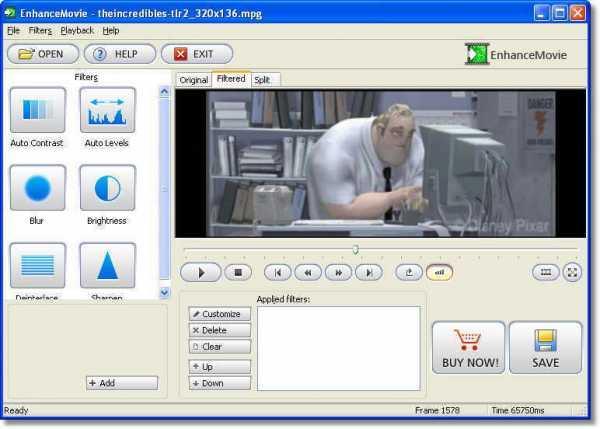Toggle the highlighted volume button
The height and width of the screenshot is (429, 600).
pos(439,272)
